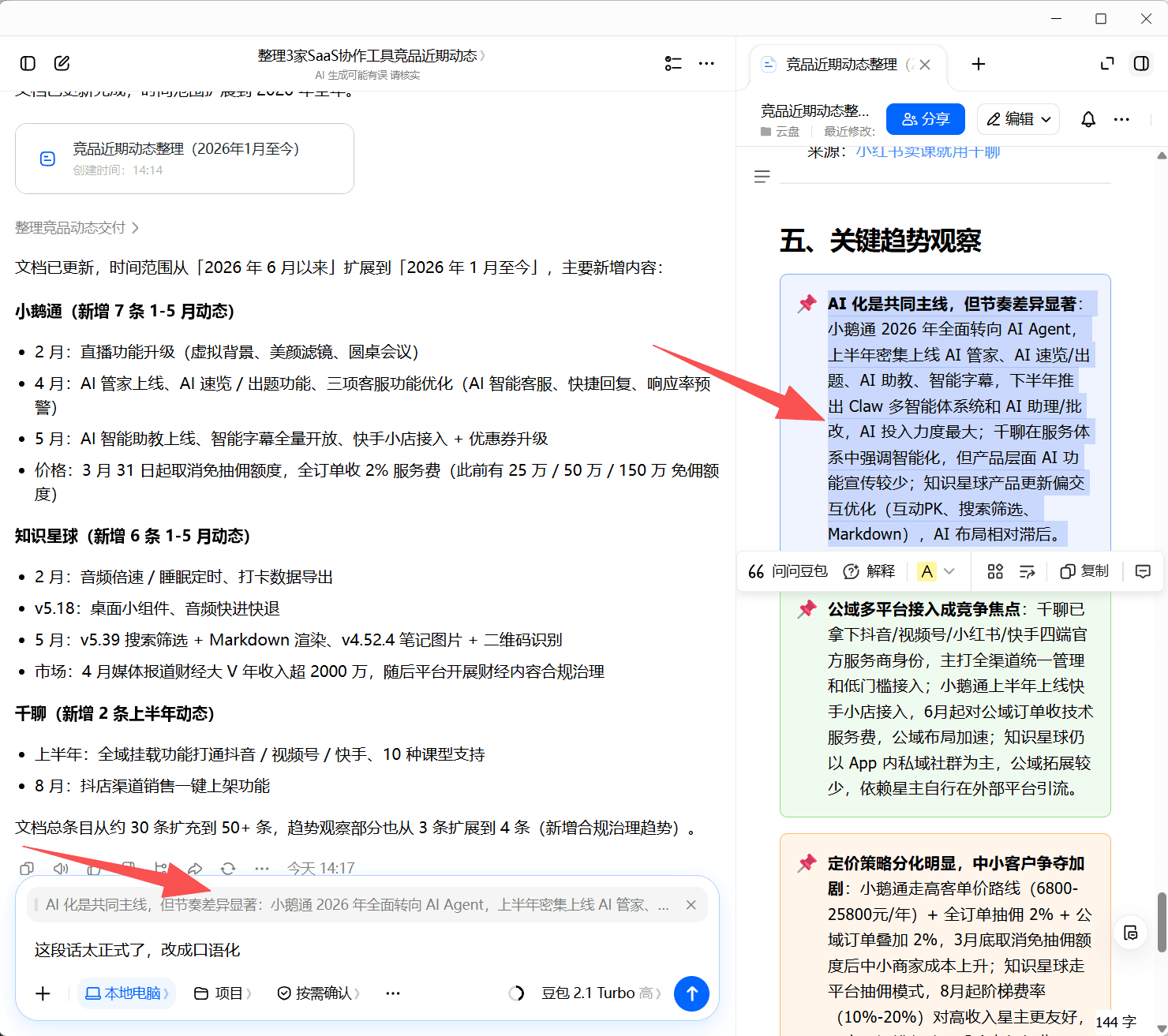The width and height of the screenshot is (1168, 1036).
Task: Apply the yellow highlight A swatch
Action: pos(927,571)
